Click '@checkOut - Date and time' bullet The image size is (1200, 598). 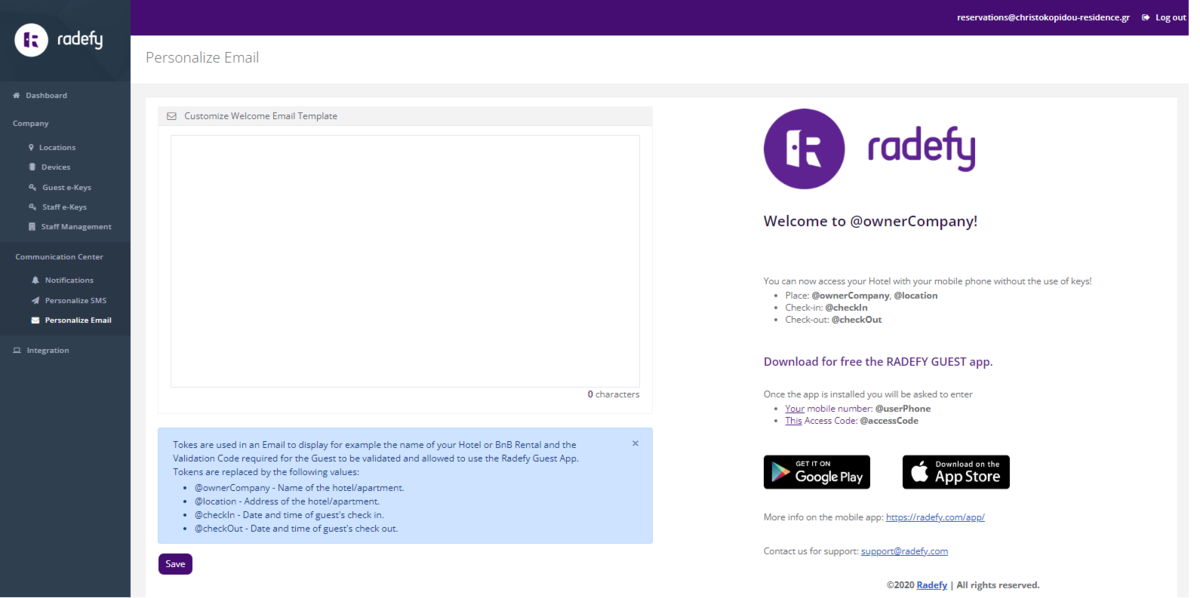pos(296,528)
